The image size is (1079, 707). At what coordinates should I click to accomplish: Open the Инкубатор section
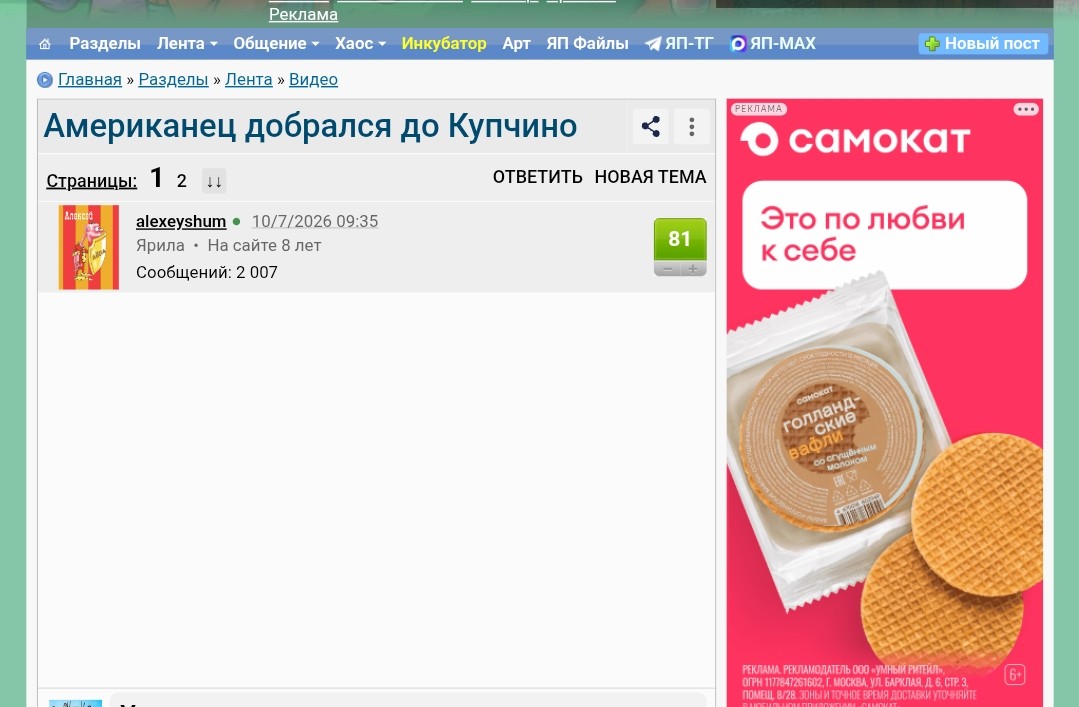(x=444, y=43)
